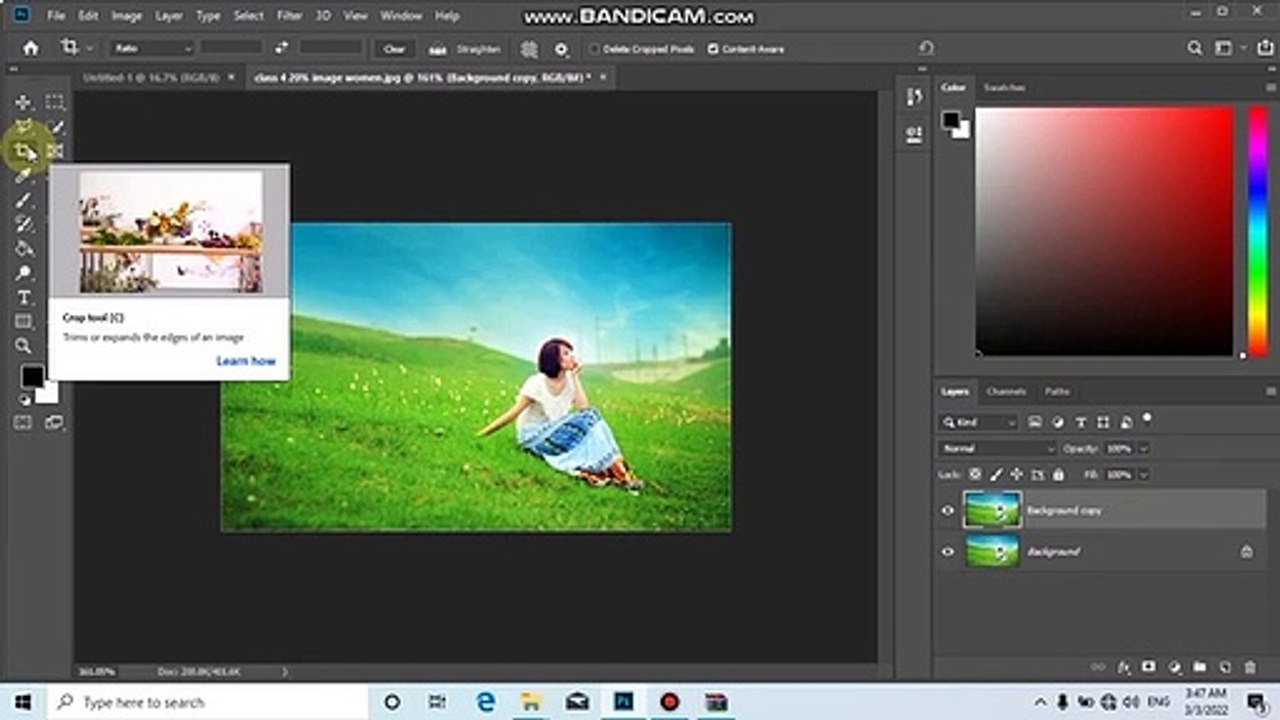Create new fill or adjustment layer
This screenshot has height=720, width=1280.
(x=1174, y=667)
